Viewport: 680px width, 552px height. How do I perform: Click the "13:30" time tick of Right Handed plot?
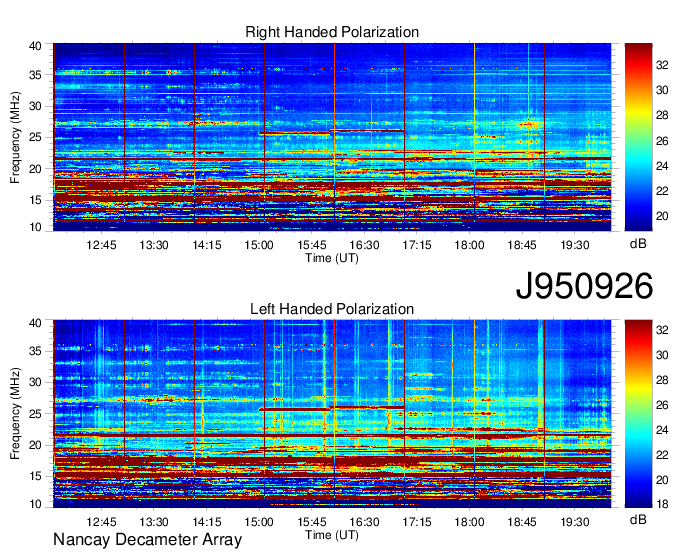pyautogui.click(x=154, y=245)
